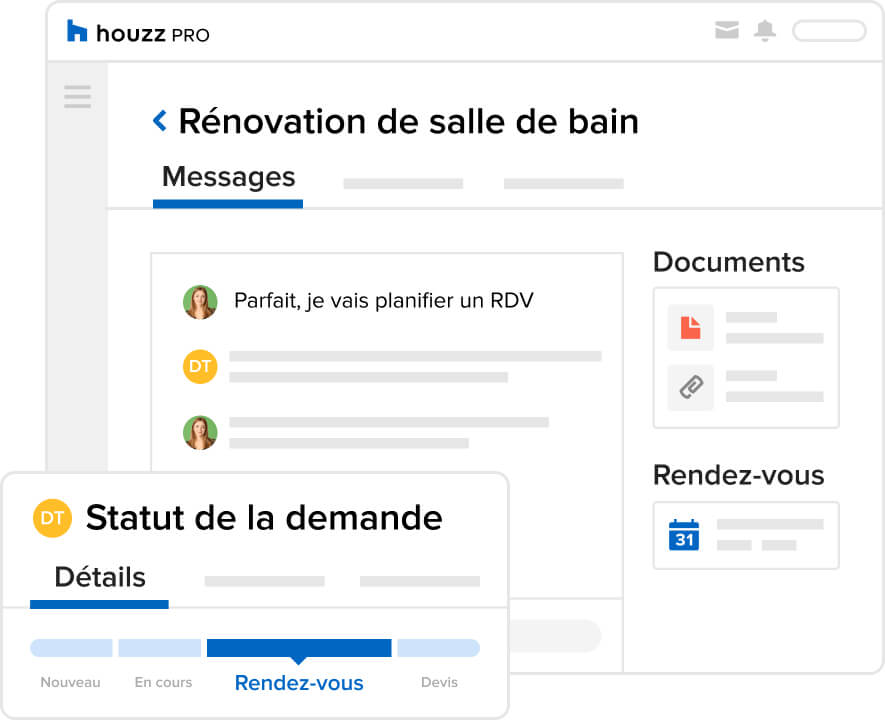Switch to the Messages tab

(x=228, y=183)
